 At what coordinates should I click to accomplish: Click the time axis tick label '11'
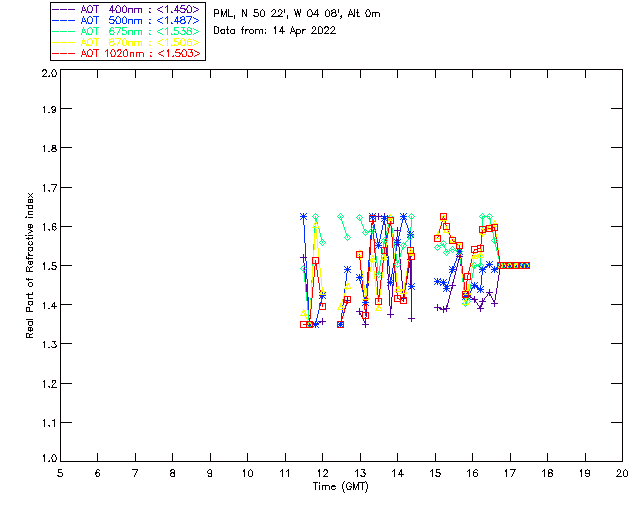285,473
